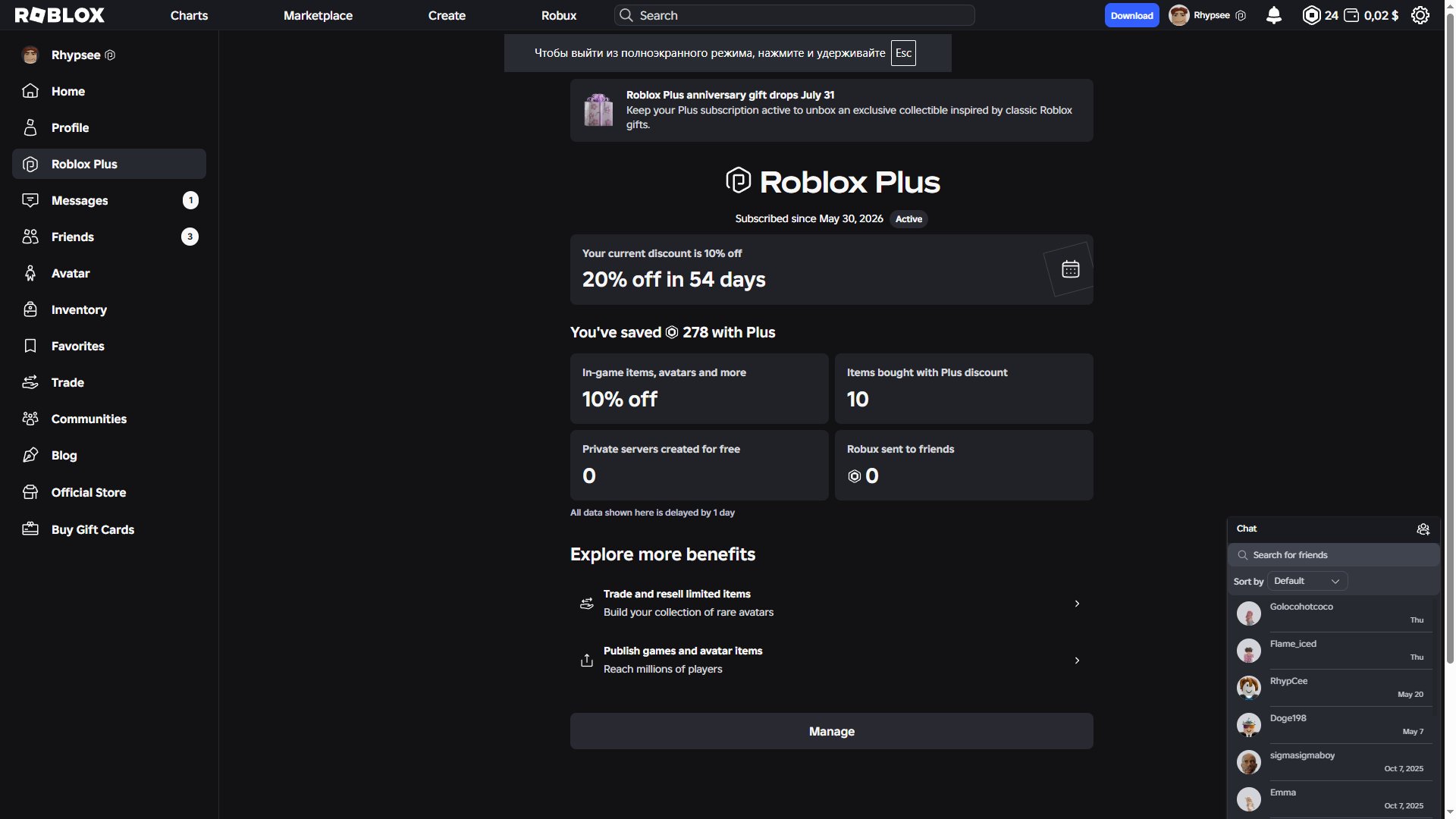Image resolution: width=1456 pixels, height=819 pixels.
Task: Open the settings gear icon
Action: click(1420, 15)
